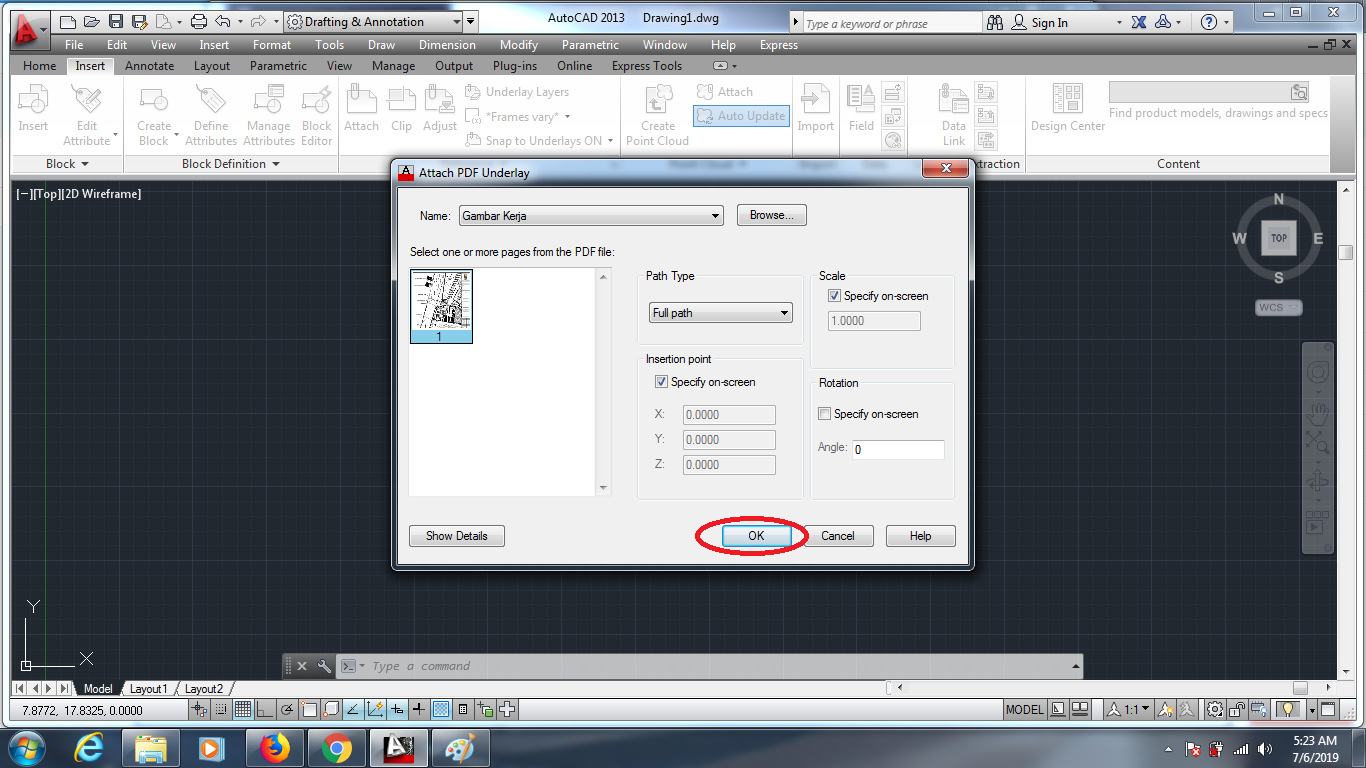This screenshot has height=768, width=1366.
Task: Switch to the Express Tools ribbon tab
Action: (x=647, y=66)
